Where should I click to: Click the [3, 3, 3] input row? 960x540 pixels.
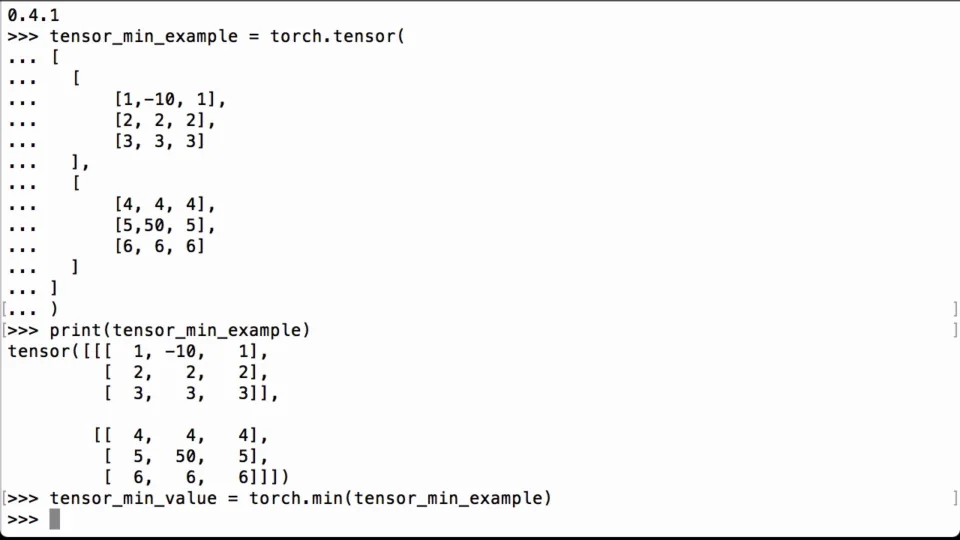coord(159,141)
